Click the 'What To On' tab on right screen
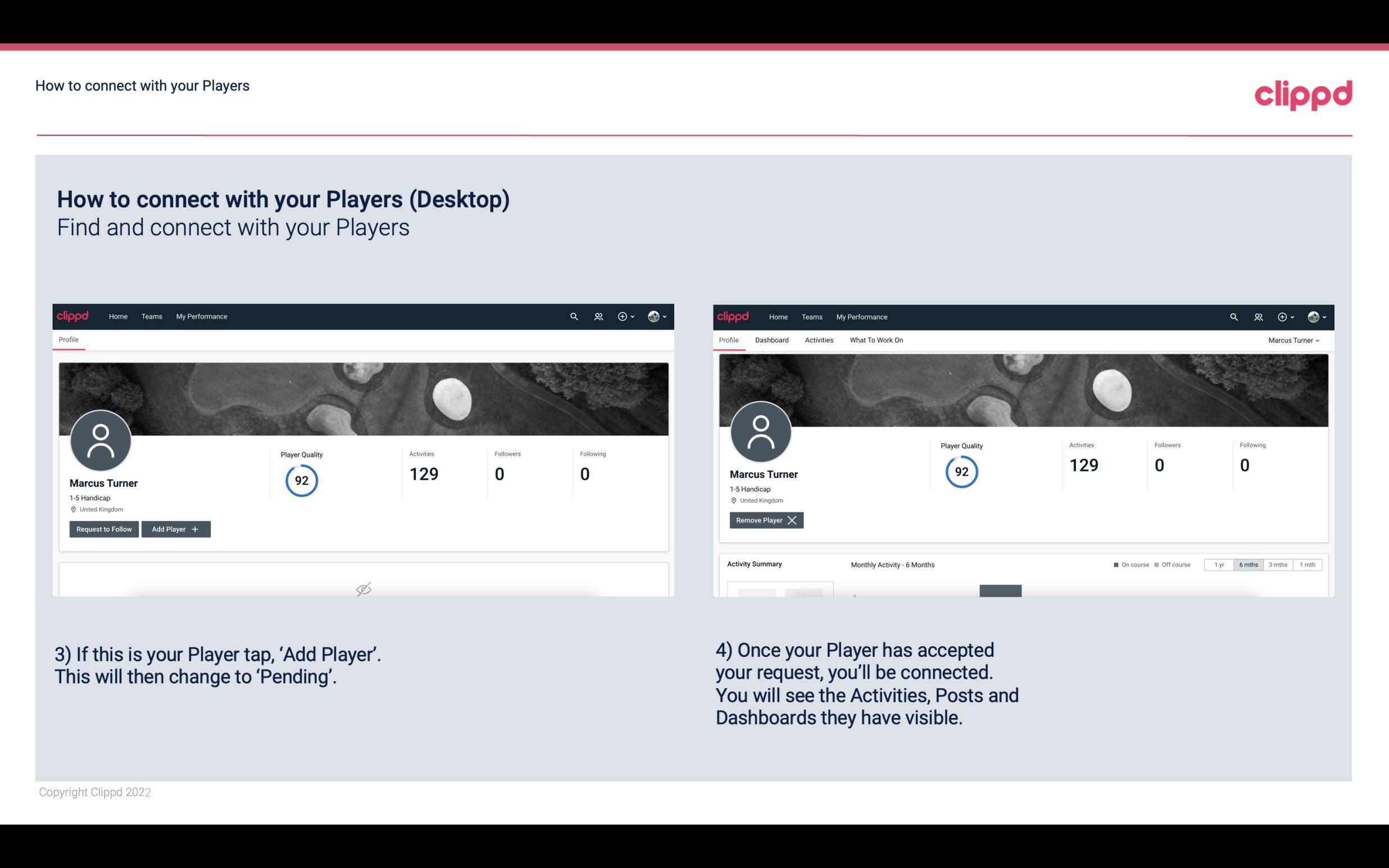This screenshot has width=1389, height=868. point(876,340)
